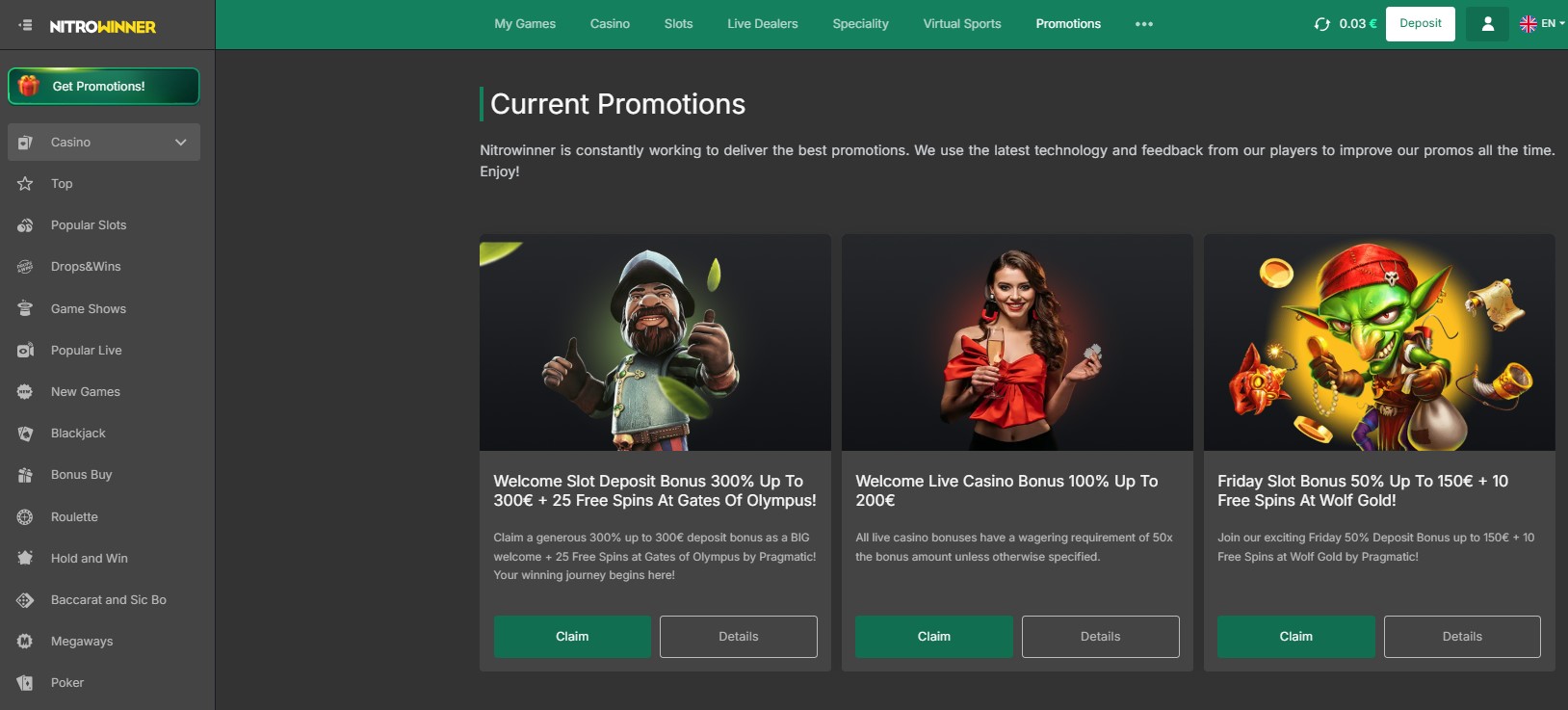Click the Bonus Buy gift icon

25,475
